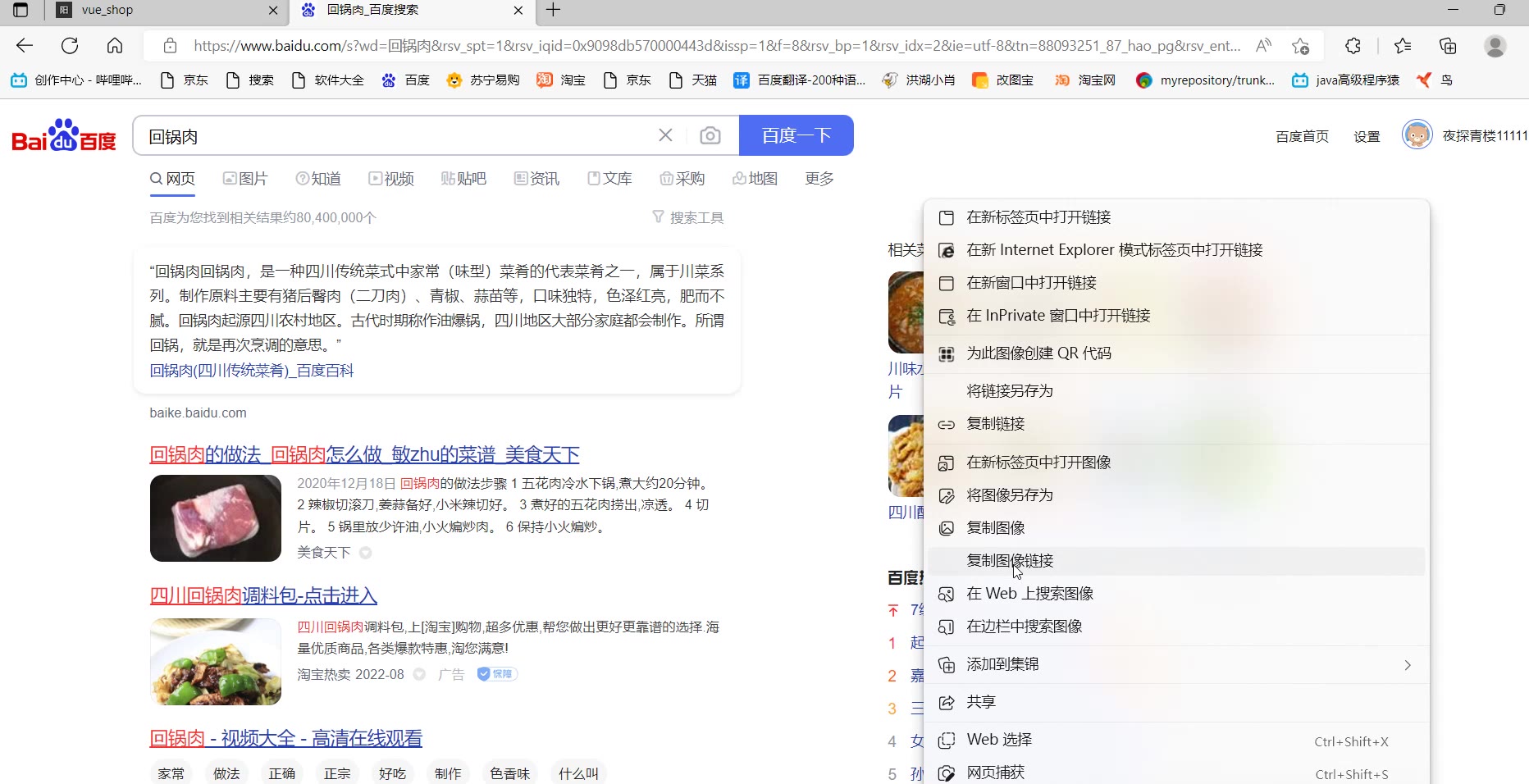Open 创作中心 - 哔哩哔哩 bookmark
Viewport: 1529px width, 784px height.
click(x=76, y=80)
